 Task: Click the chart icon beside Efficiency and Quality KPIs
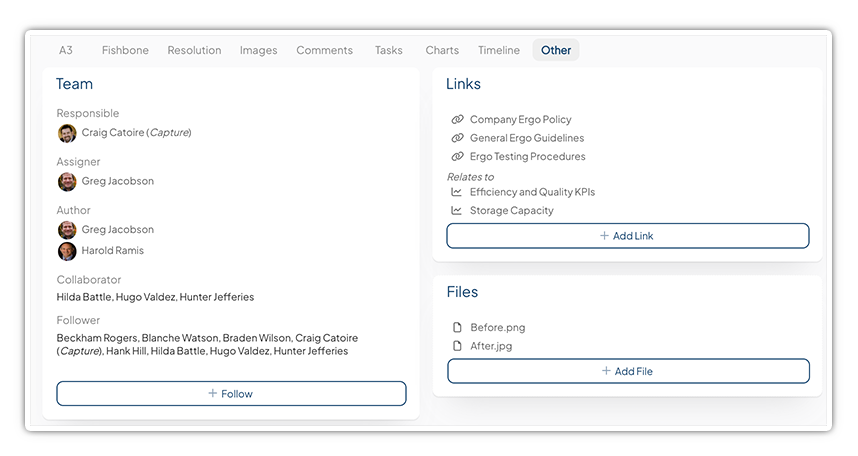point(457,192)
